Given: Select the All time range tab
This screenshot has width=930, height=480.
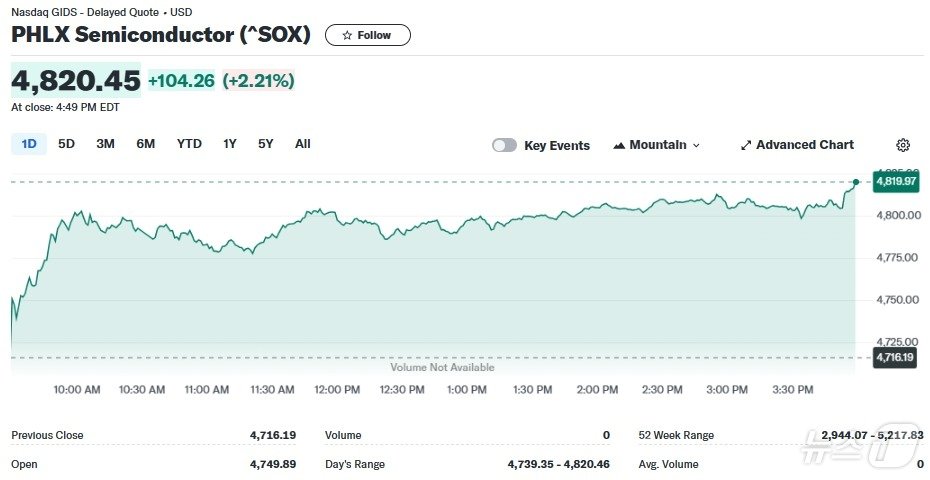Looking at the screenshot, I should 303,144.
